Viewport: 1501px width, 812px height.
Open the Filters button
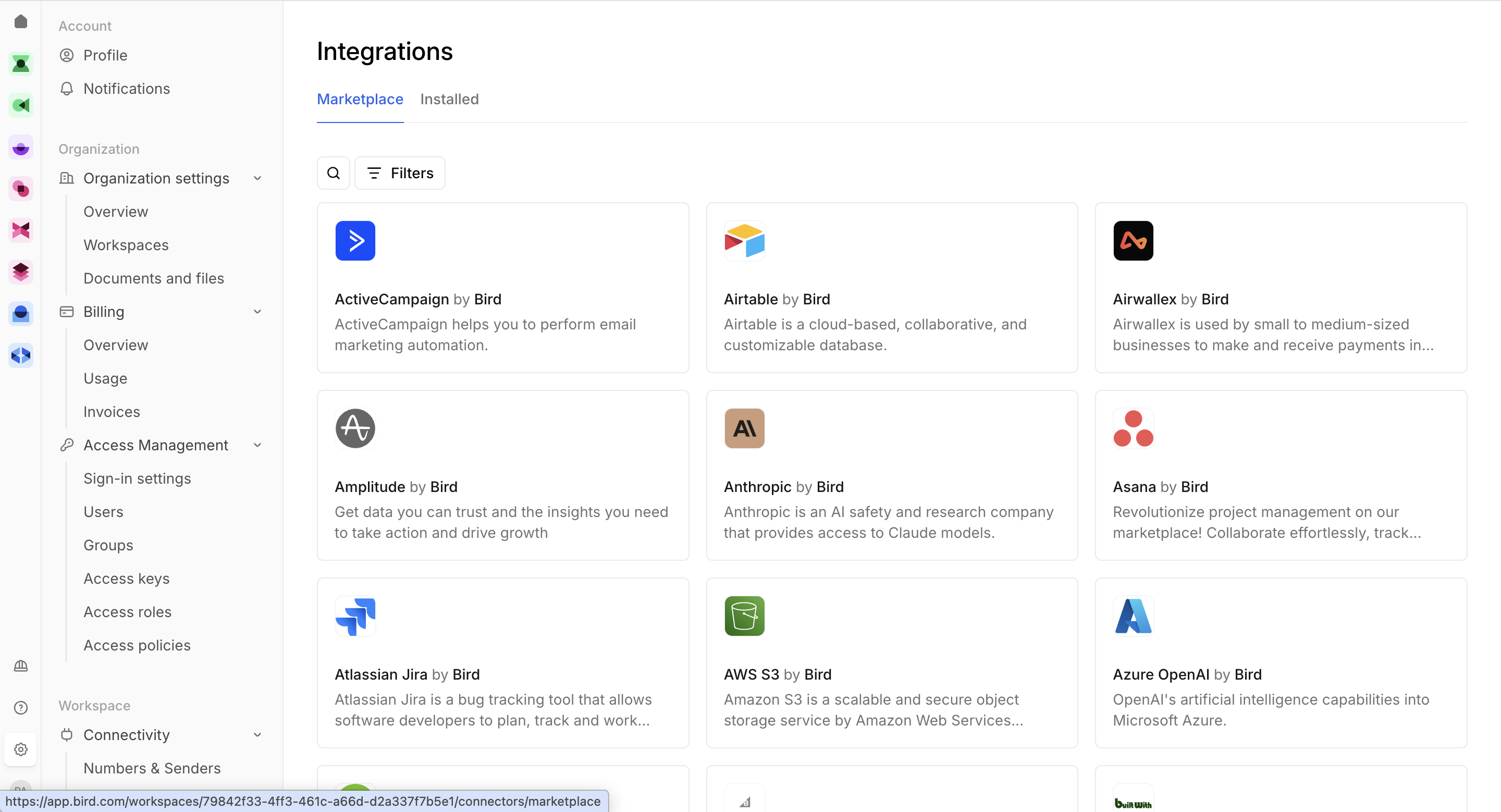(x=400, y=173)
